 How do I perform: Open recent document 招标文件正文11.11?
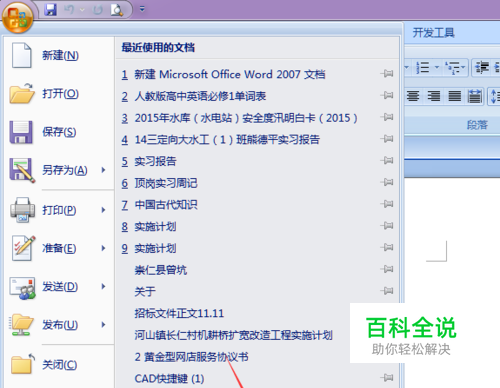pos(179,313)
